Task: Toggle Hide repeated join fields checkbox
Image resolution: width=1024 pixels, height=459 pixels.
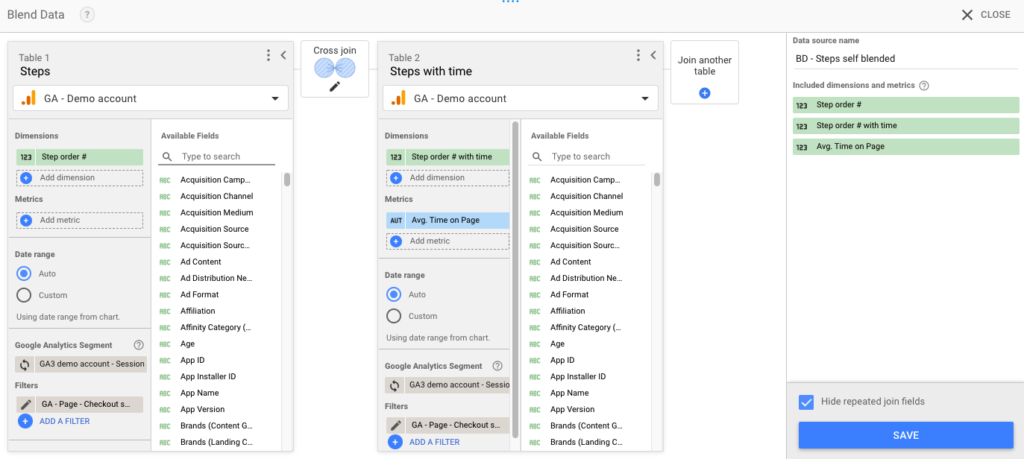Action: 806,402
